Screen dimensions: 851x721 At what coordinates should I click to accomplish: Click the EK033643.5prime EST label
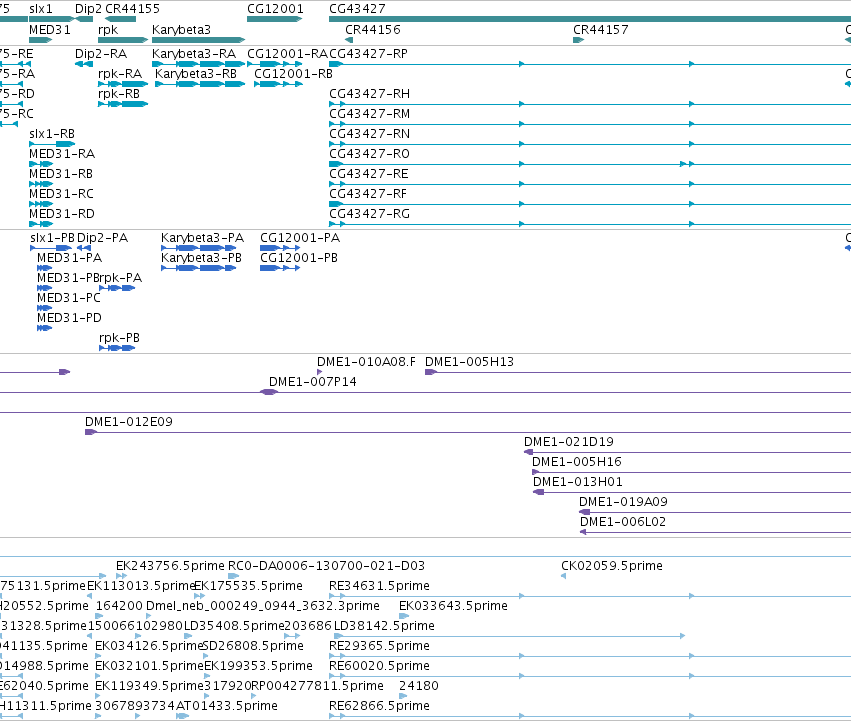pos(453,606)
